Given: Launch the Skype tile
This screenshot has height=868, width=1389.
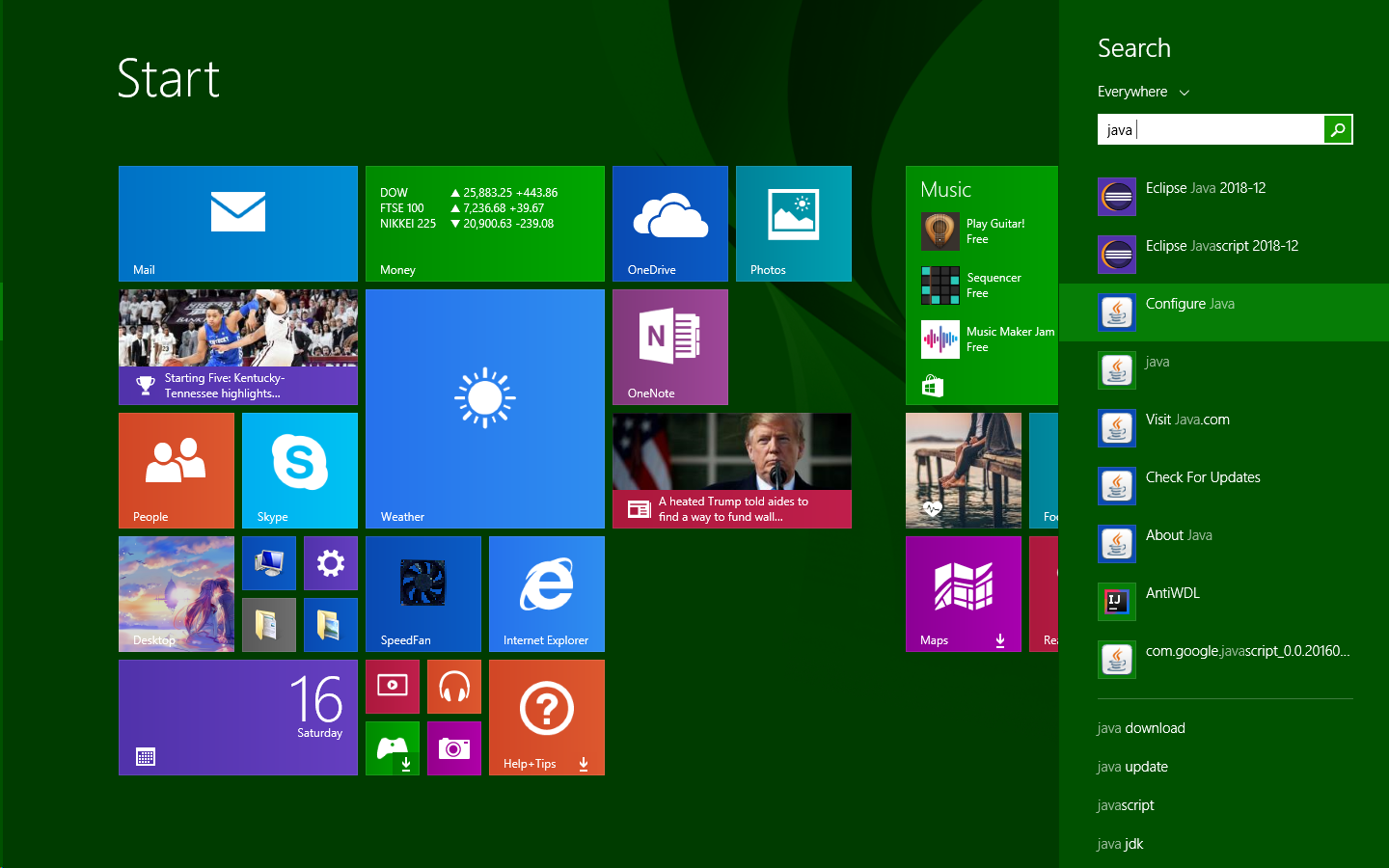Looking at the screenshot, I should (299, 471).
